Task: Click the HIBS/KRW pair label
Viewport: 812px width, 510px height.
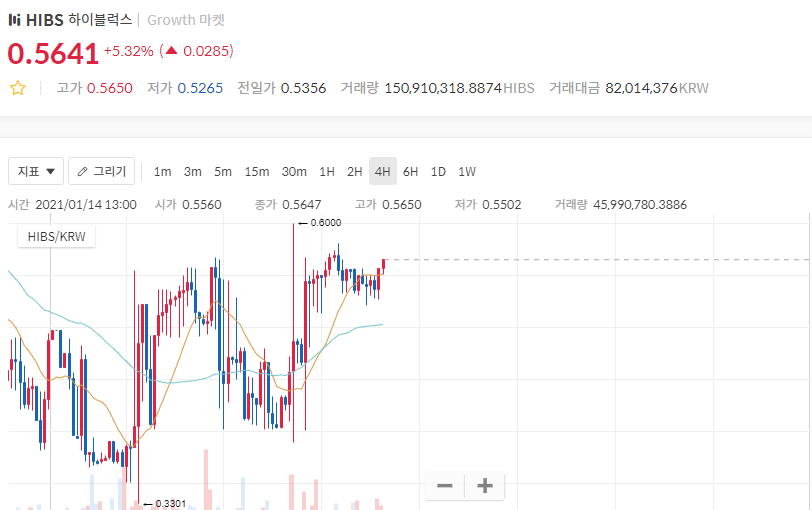Action: coord(56,237)
